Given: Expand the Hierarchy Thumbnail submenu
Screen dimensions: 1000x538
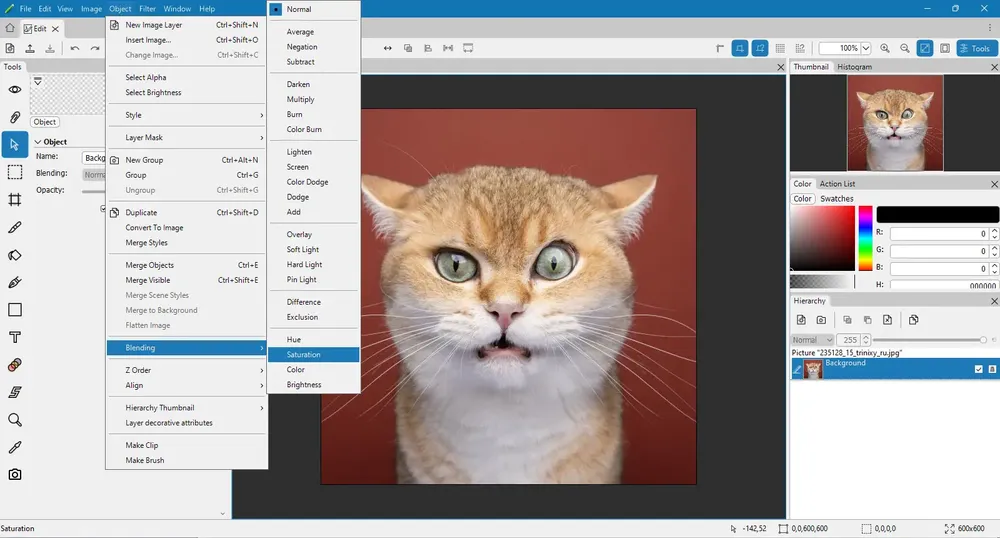Looking at the screenshot, I should (186, 408).
